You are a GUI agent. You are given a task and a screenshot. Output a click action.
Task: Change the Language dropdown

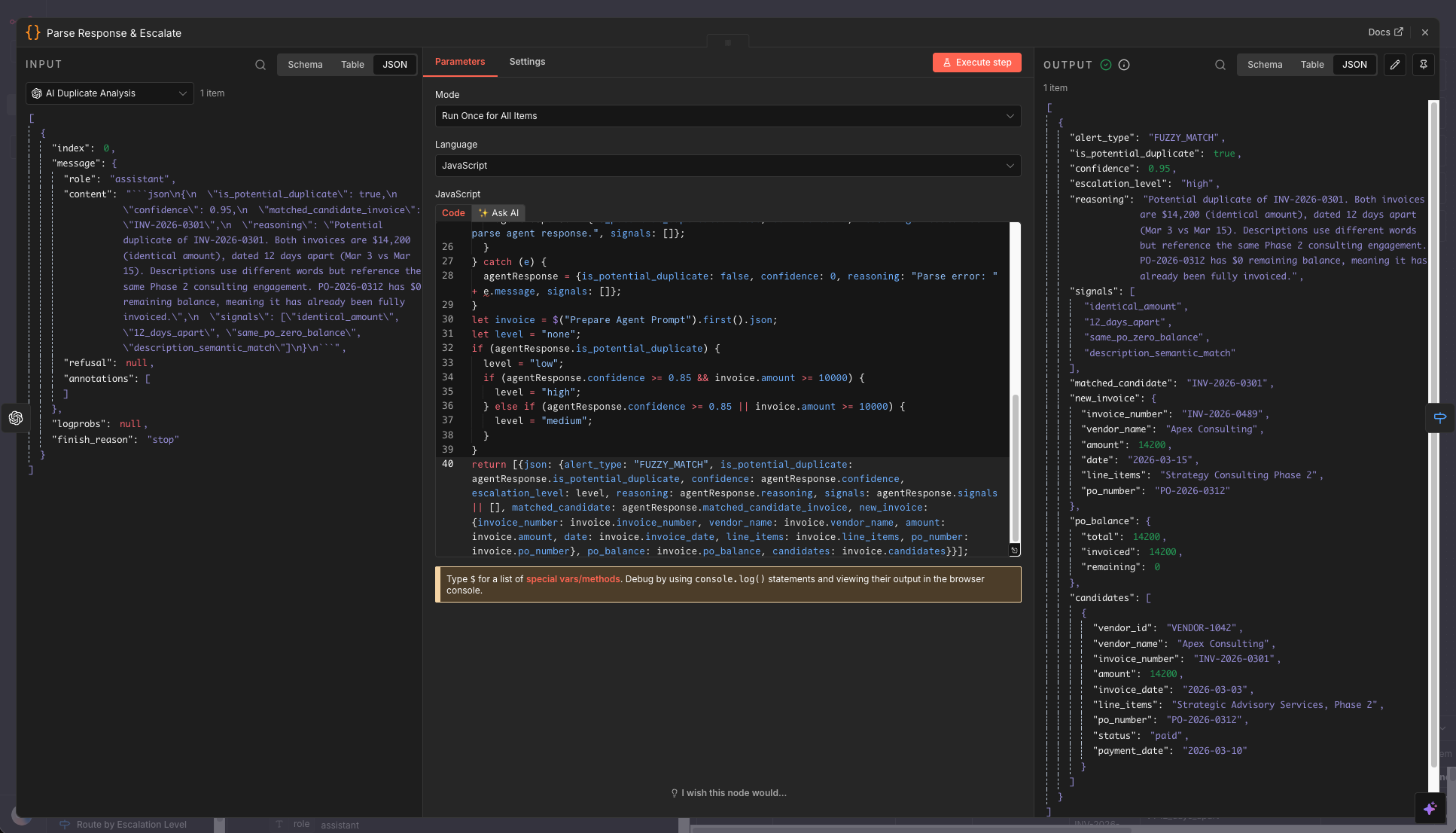[x=727, y=166]
